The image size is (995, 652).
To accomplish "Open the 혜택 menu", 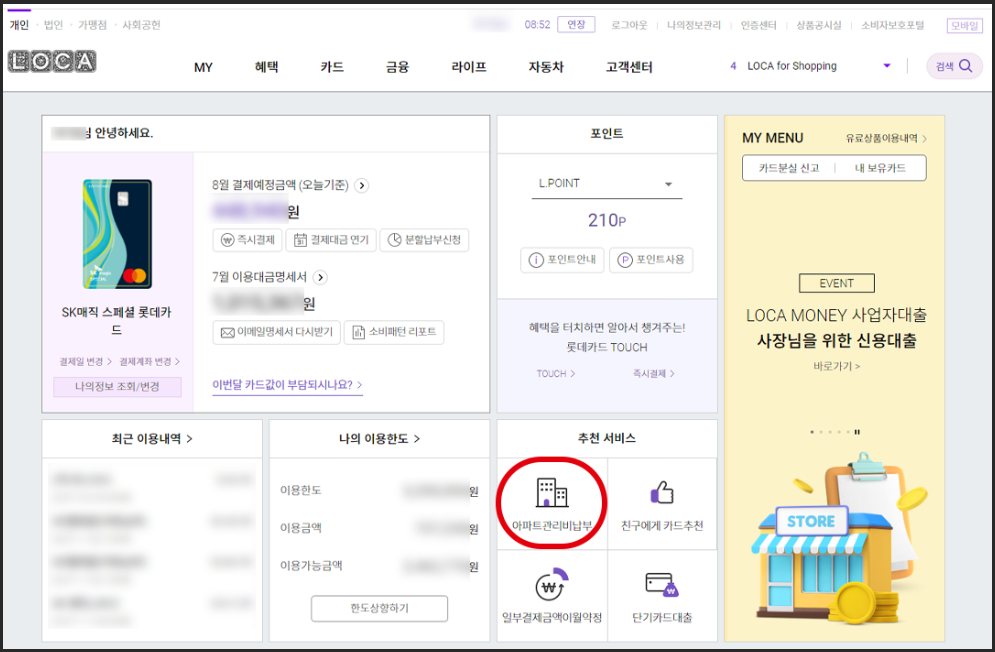I will point(267,67).
